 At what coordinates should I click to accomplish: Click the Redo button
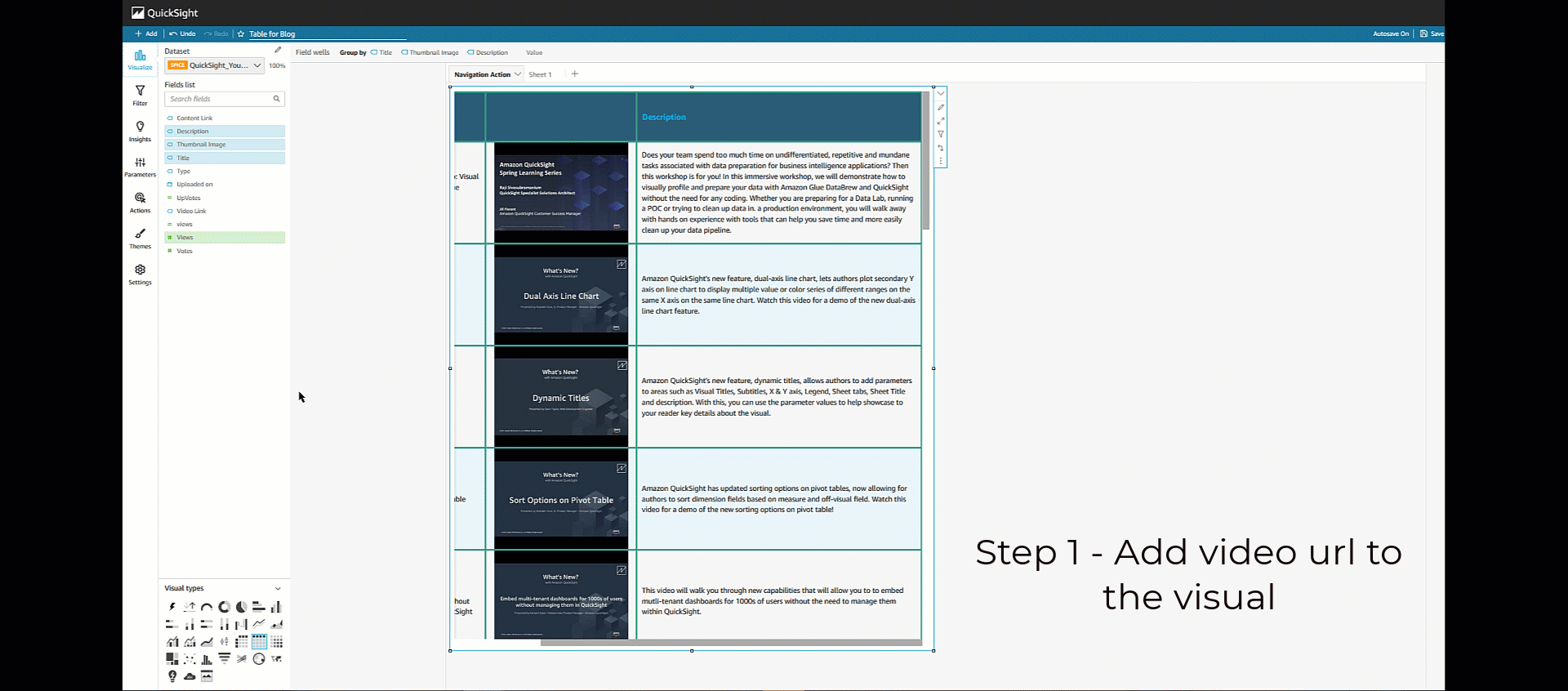pos(216,33)
